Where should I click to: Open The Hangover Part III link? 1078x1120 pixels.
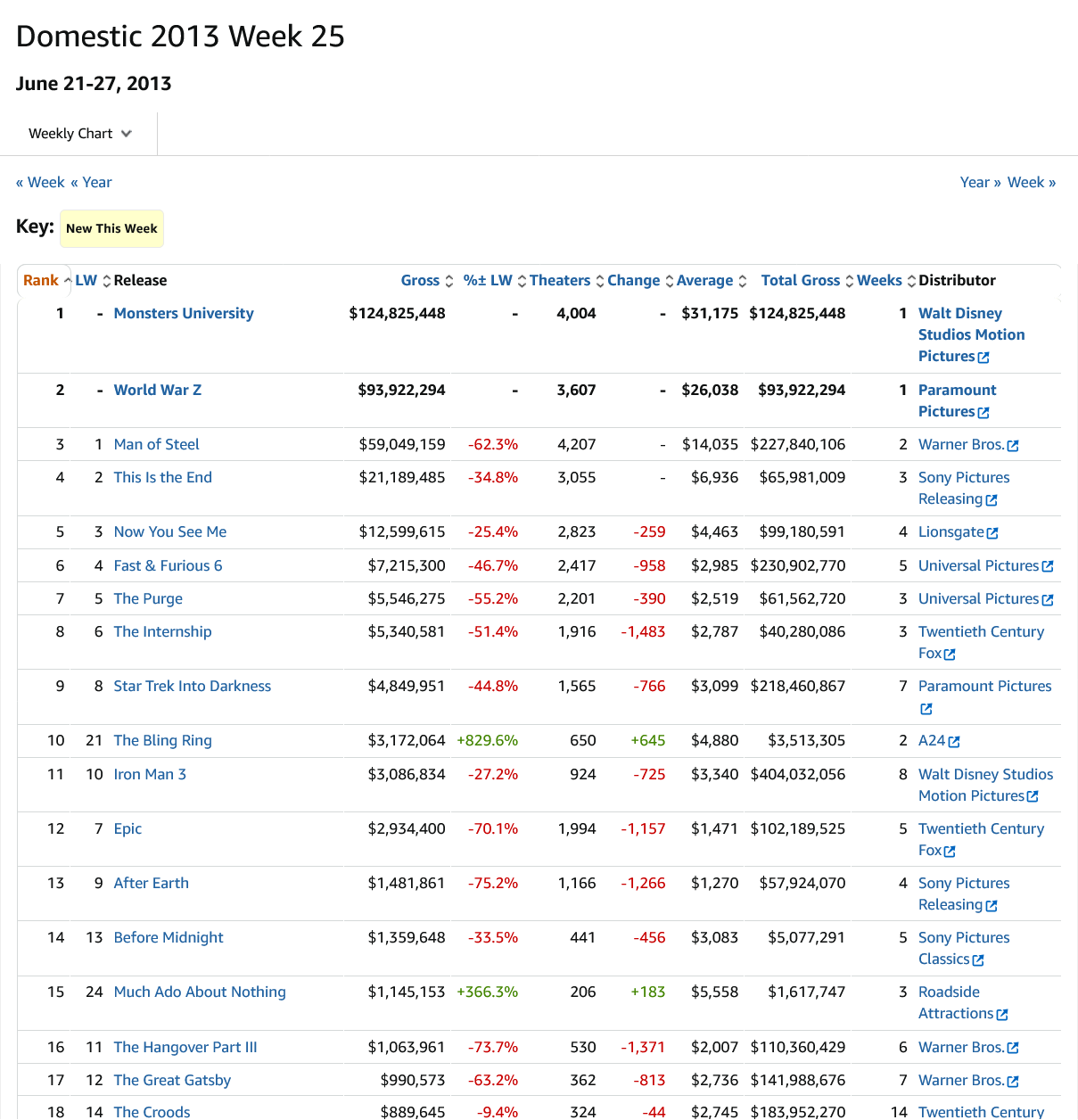coord(185,1047)
